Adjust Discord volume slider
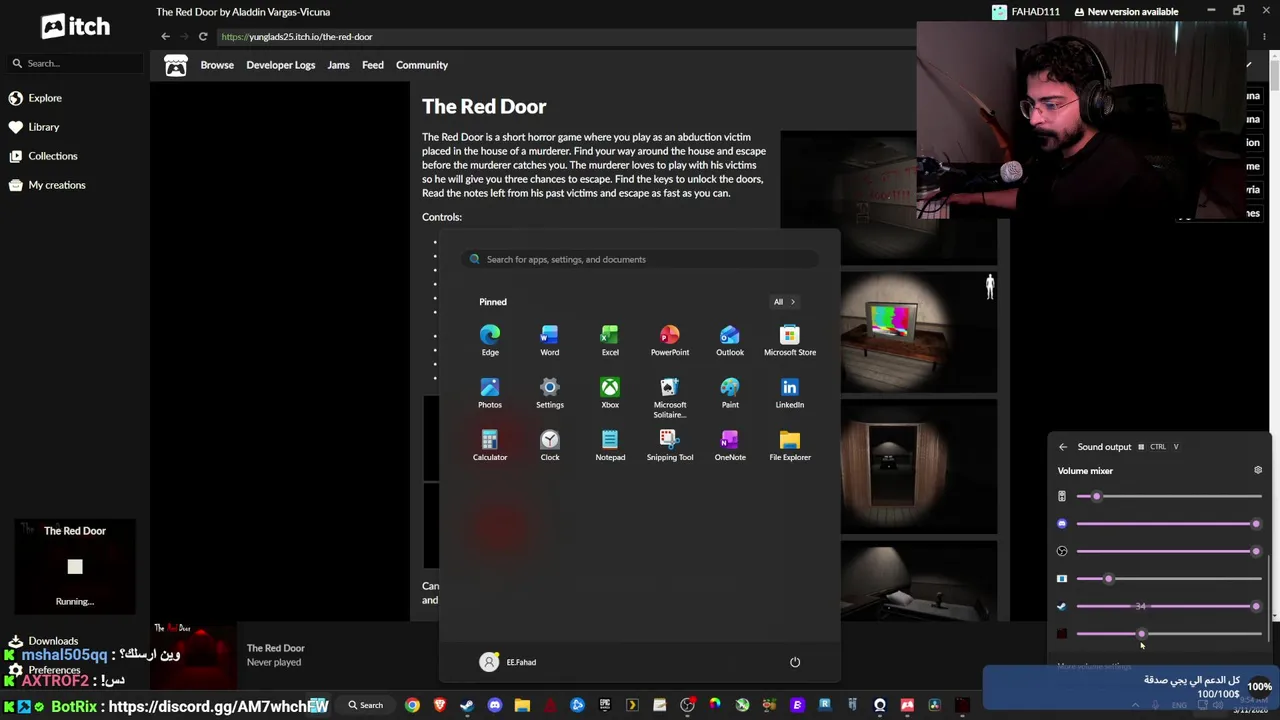This screenshot has height=720, width=1280. (x=1167, y=524)
